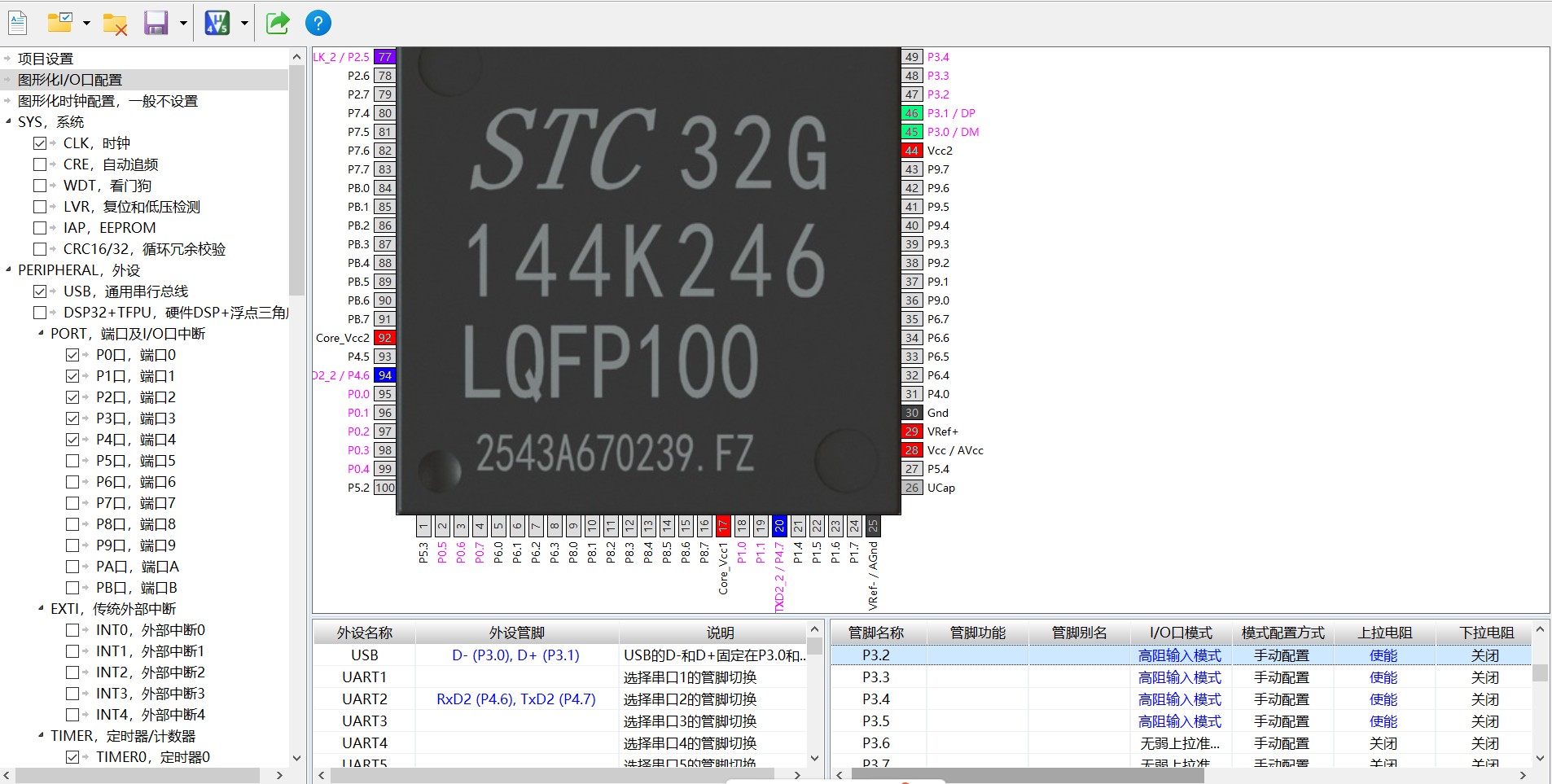Select red pin 29 VRef+
Screen dimensions: 1552x784
pyautogui.click(x=912, y=431)
